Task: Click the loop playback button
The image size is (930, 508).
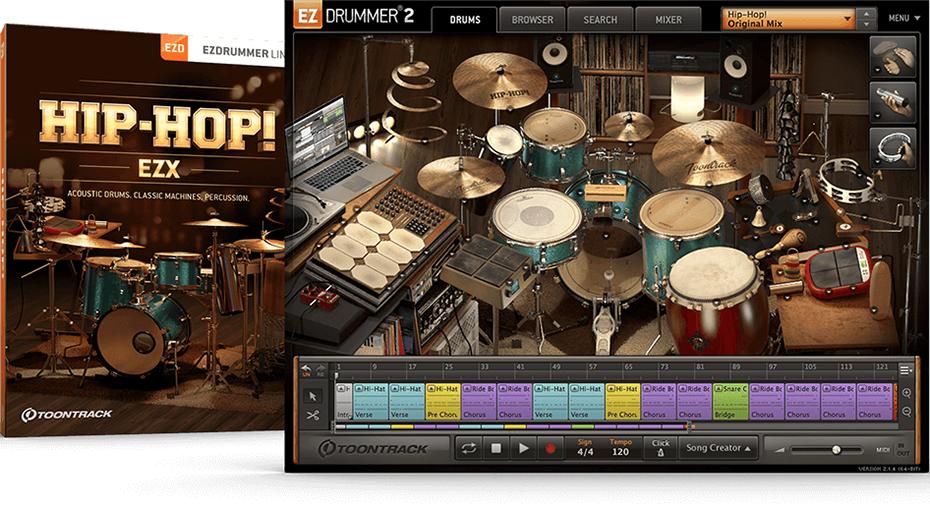Action: tap(468, 449)
